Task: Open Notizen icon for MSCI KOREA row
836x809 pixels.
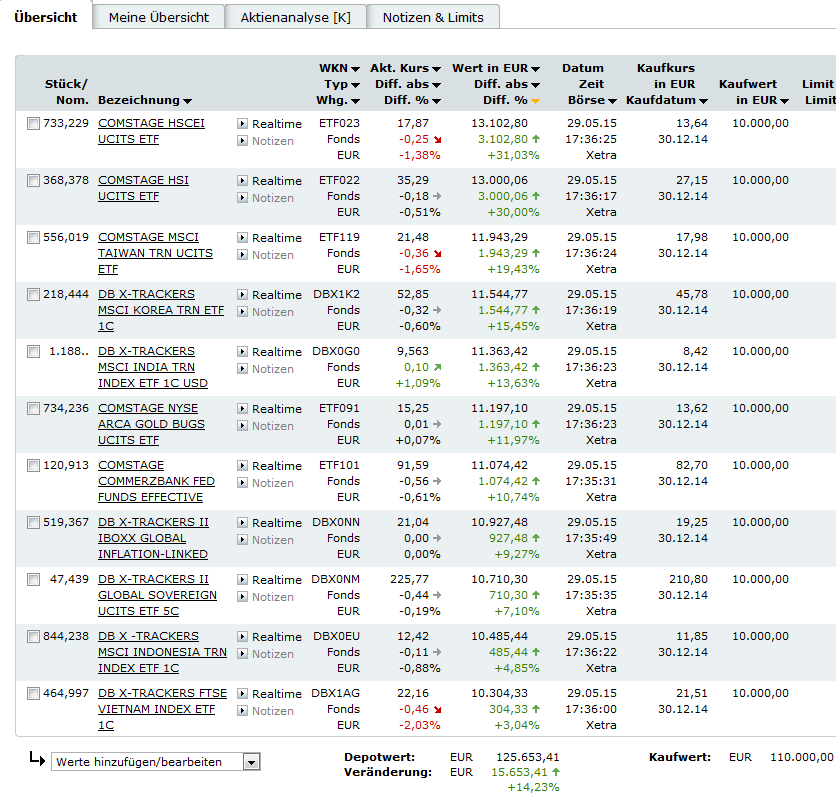Action: coord(242,312)
